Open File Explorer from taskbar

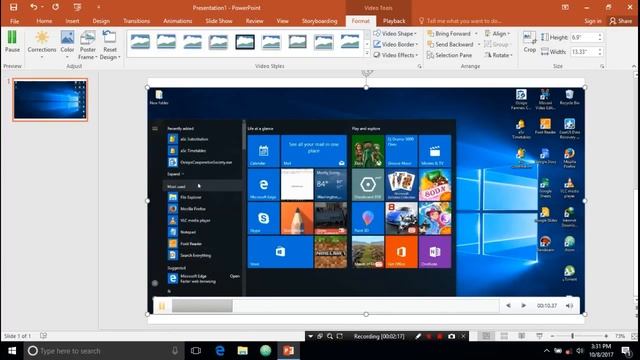point(242,351)
